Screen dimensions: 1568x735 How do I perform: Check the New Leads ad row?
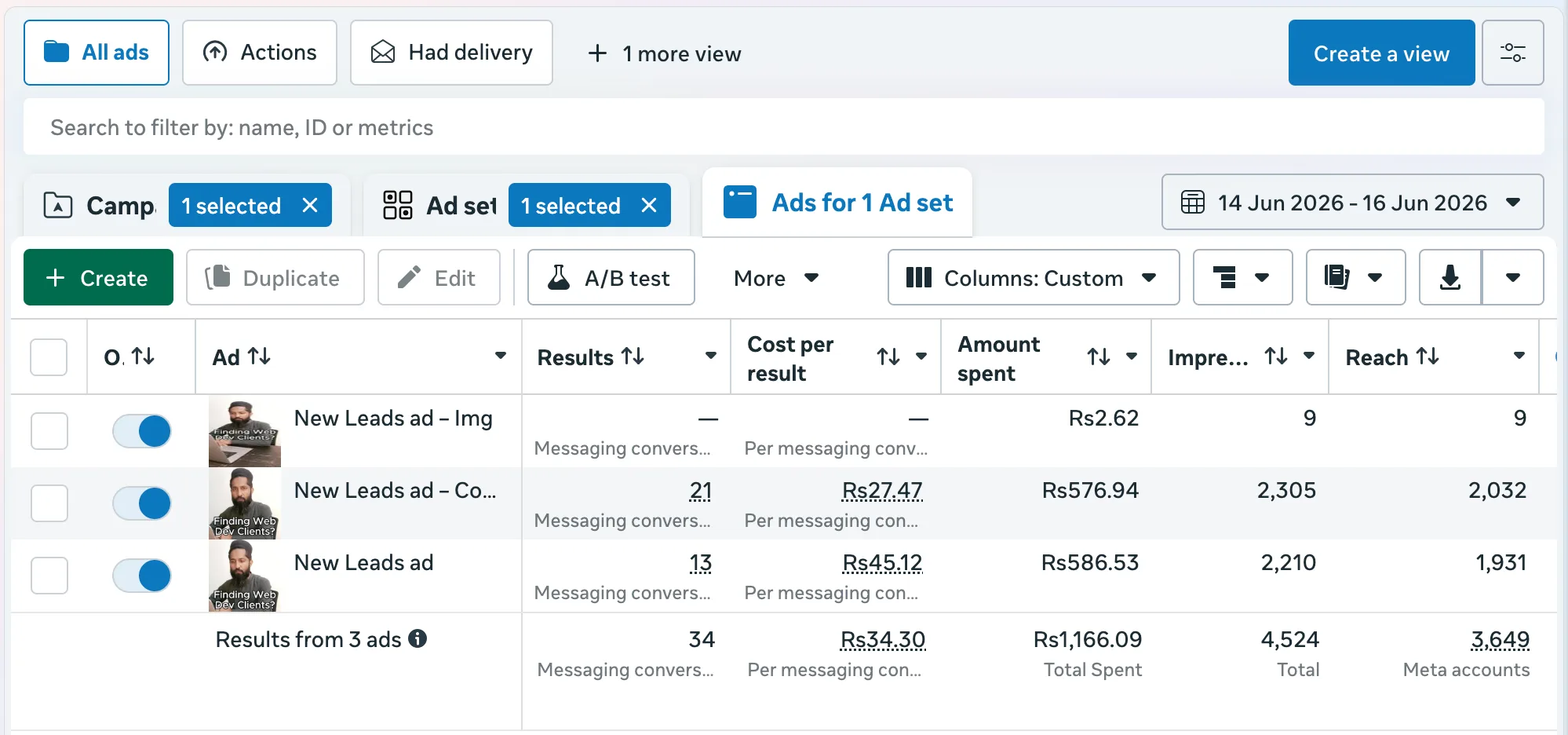pyautogui.click(x=49, y=576)
